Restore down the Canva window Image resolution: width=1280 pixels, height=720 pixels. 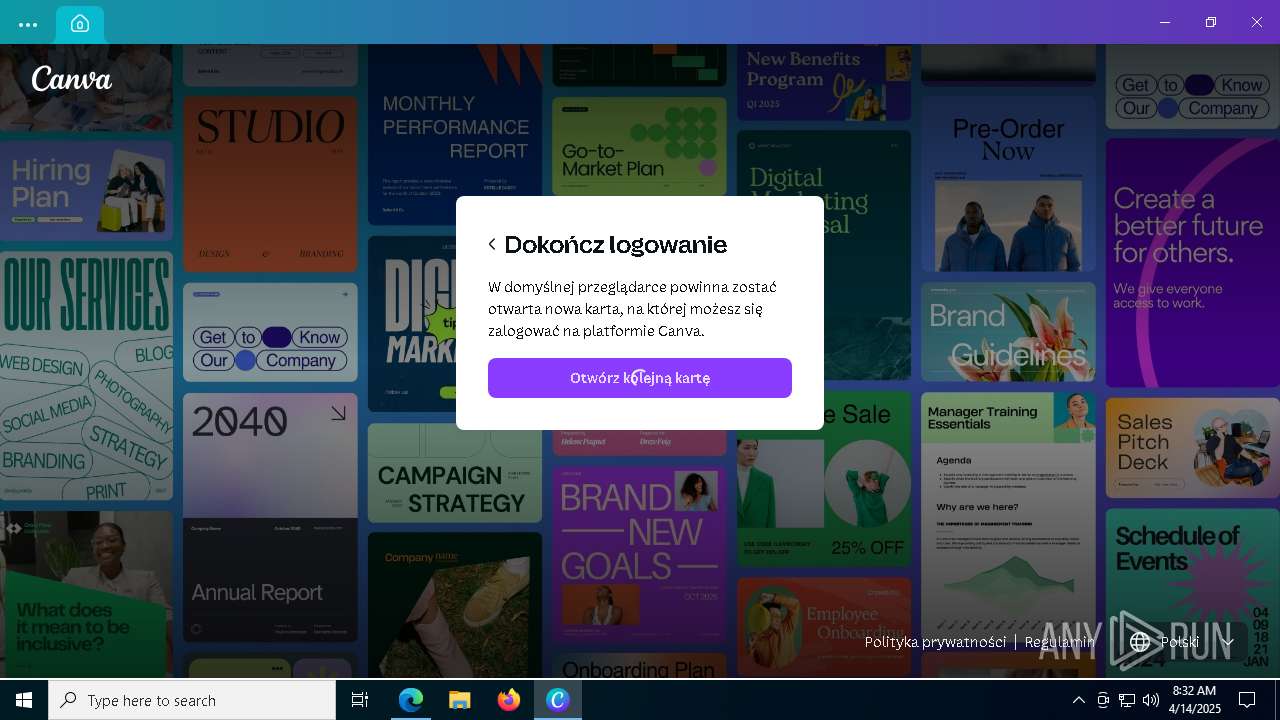click(1211, 22)
